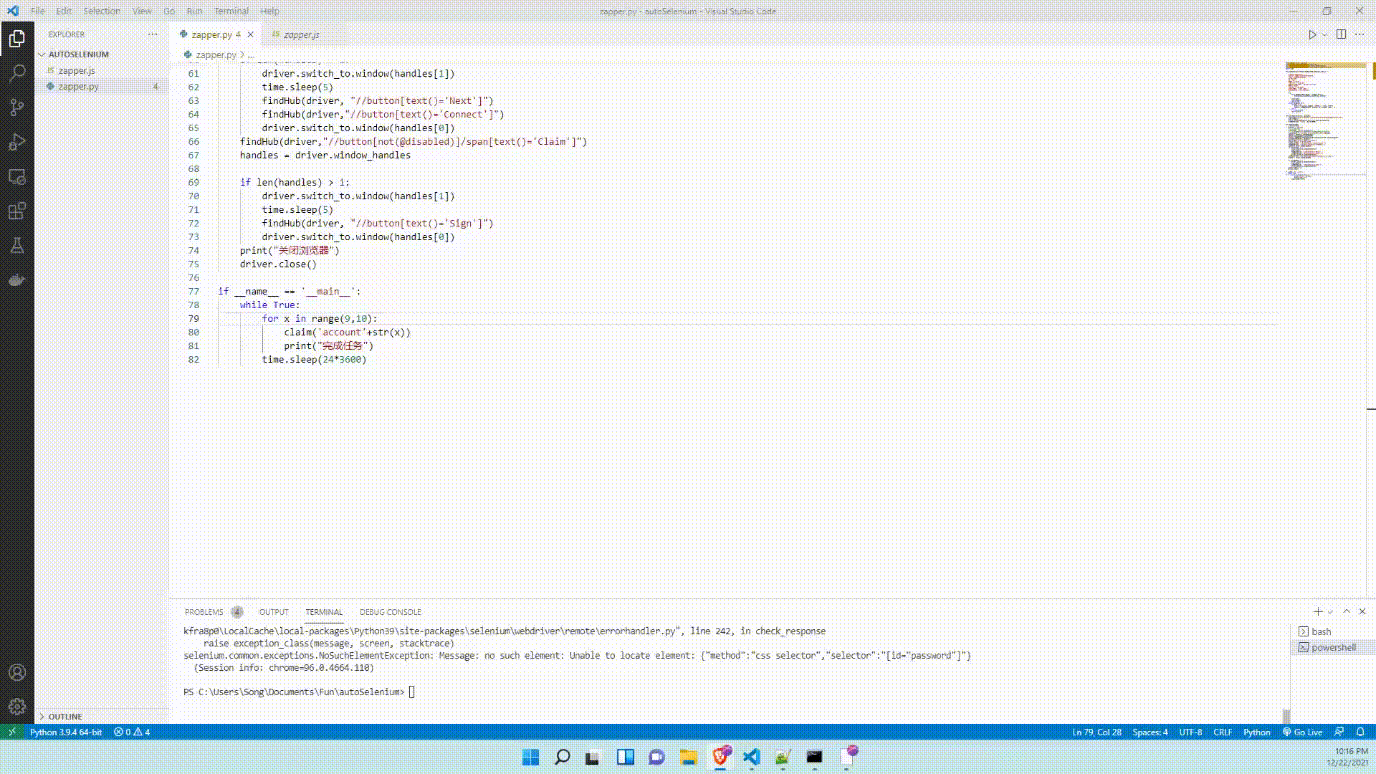The height and width of the screenshot is (774, 1376).
Task: Open the run options dropdown arrow
Action: 1325,34
